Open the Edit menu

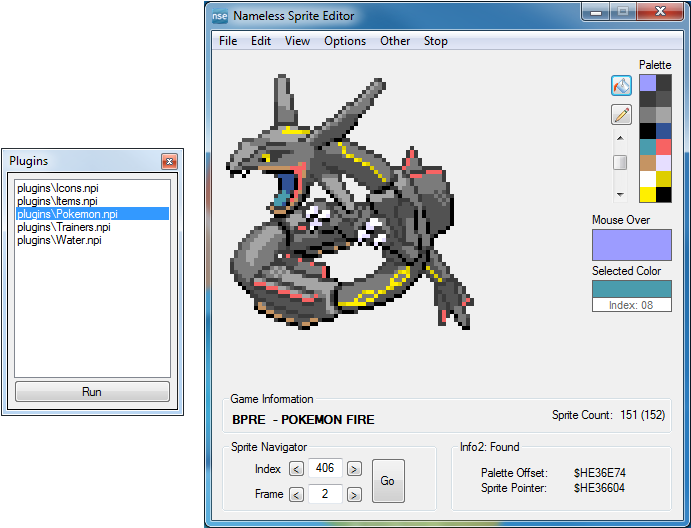tap(261, 41)
